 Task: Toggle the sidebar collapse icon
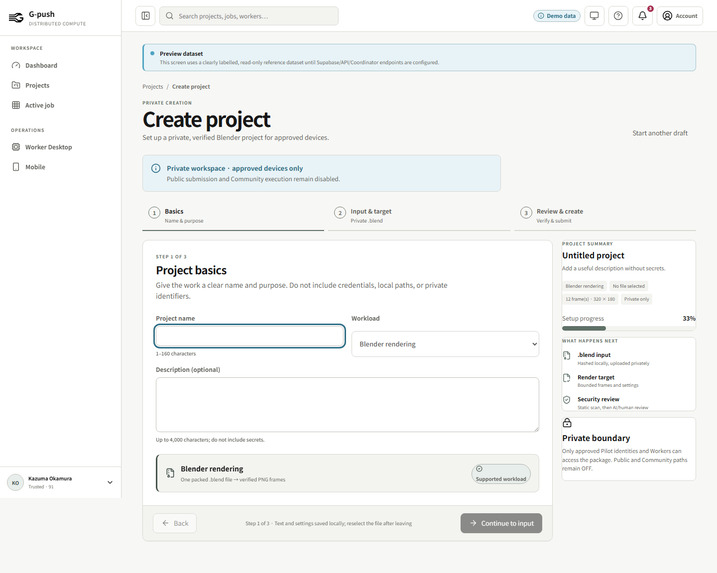145,16
